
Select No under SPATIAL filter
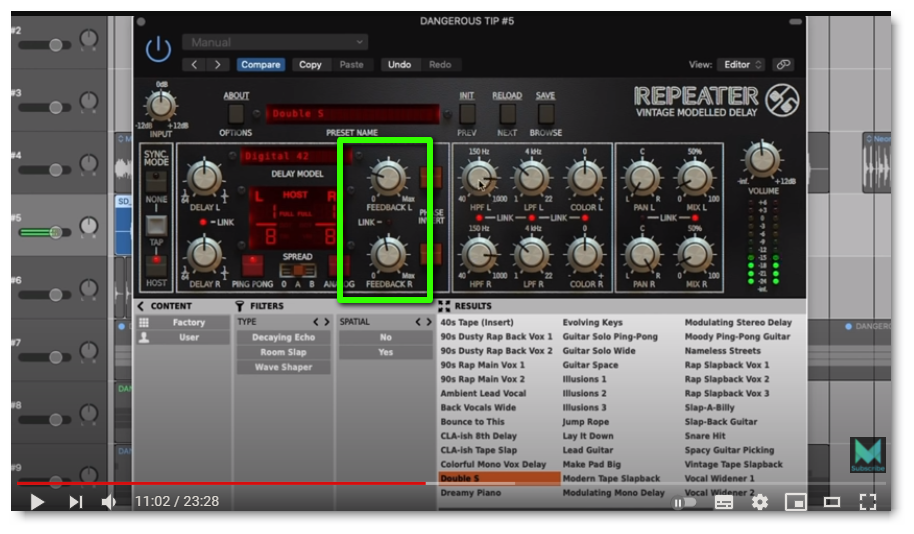tap(386, 338)
